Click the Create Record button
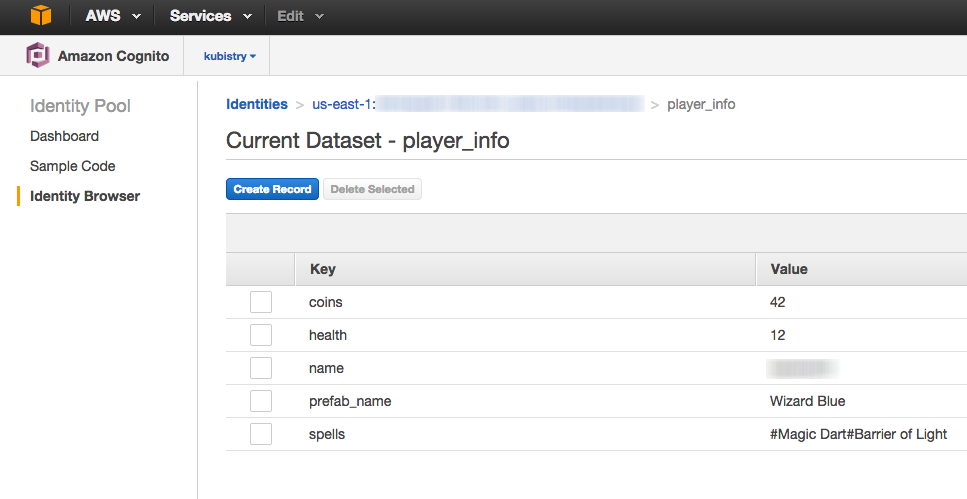The height and width of the screenshot is (499, 967). (273, 189)
